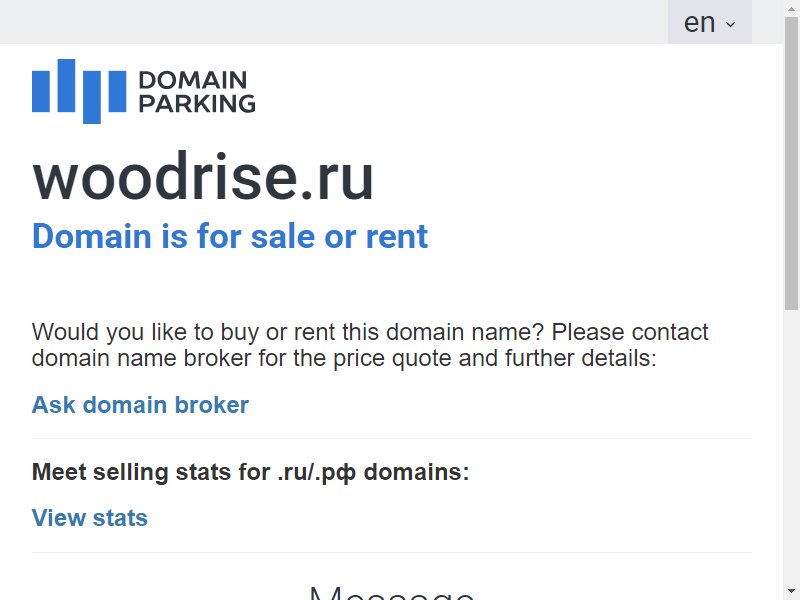The image size is (800, 600).
Task: Click the empty scrollbar track below the thumb
Action: (791, 446)
